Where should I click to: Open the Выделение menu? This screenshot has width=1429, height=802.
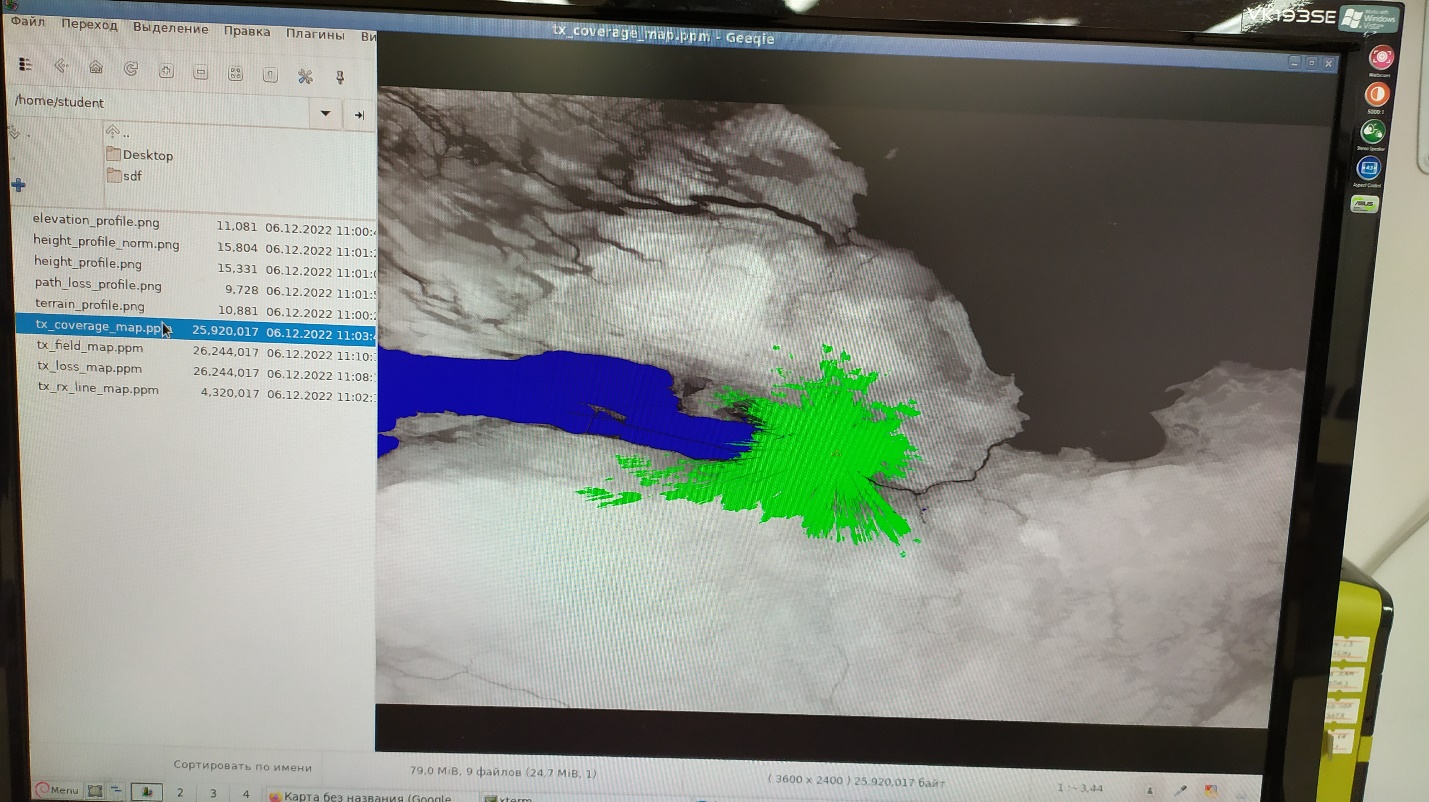(x=171, y=28)
